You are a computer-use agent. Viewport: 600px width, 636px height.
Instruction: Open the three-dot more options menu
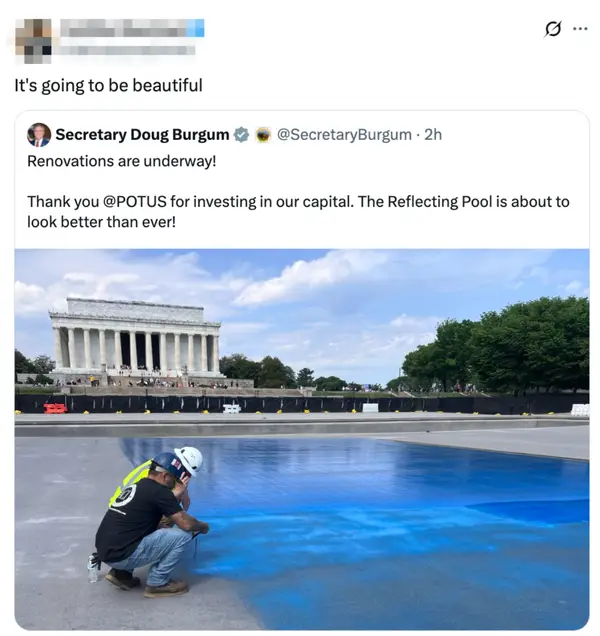coord(580,29)
